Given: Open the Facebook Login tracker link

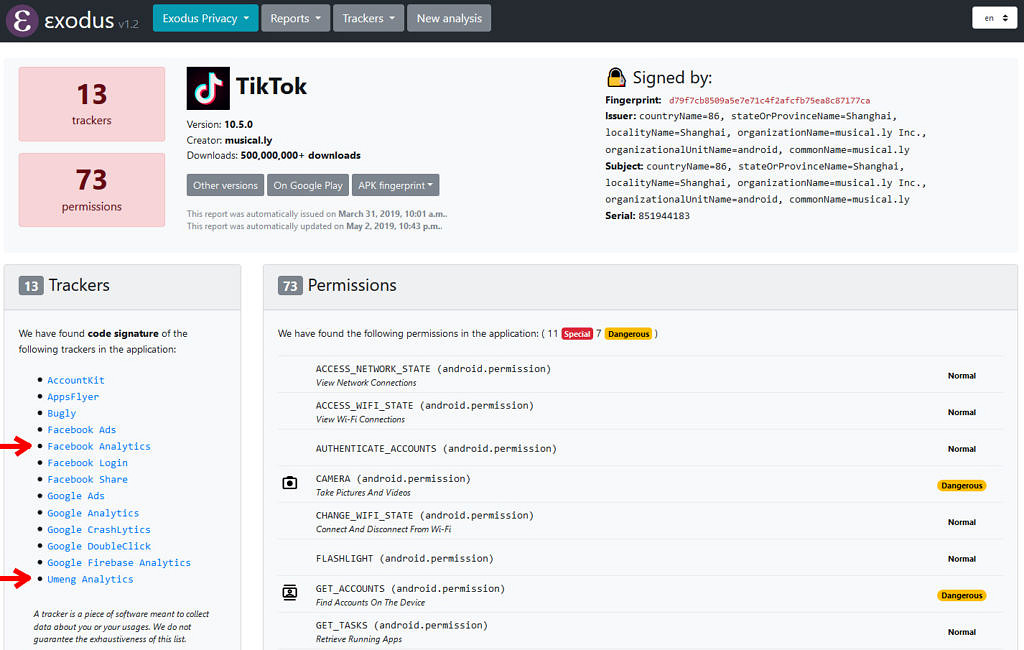Looking at the screenshot, I should pos(88,463).
